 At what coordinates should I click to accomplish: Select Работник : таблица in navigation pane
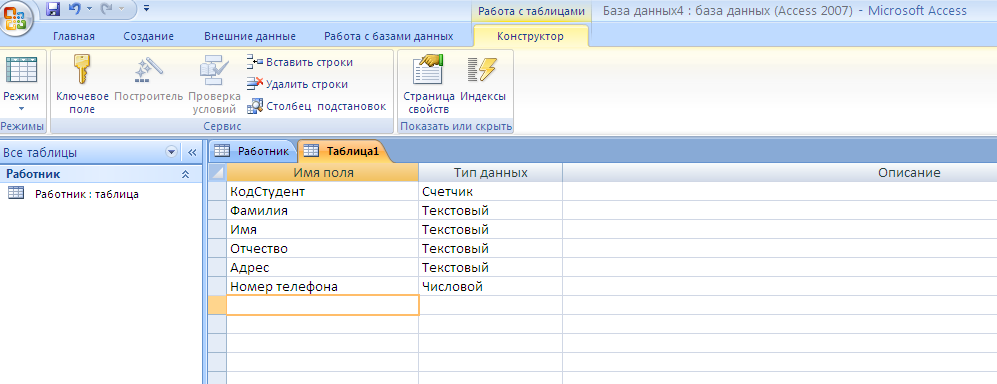(x=86, y=195)
